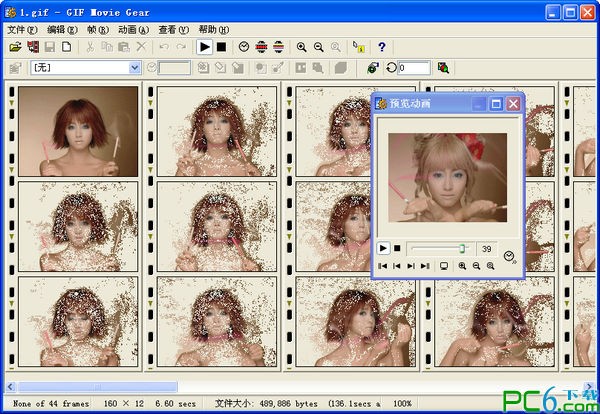Open the frame timing clock icon
Screen dimensions: 600x414
pos(244,47)
